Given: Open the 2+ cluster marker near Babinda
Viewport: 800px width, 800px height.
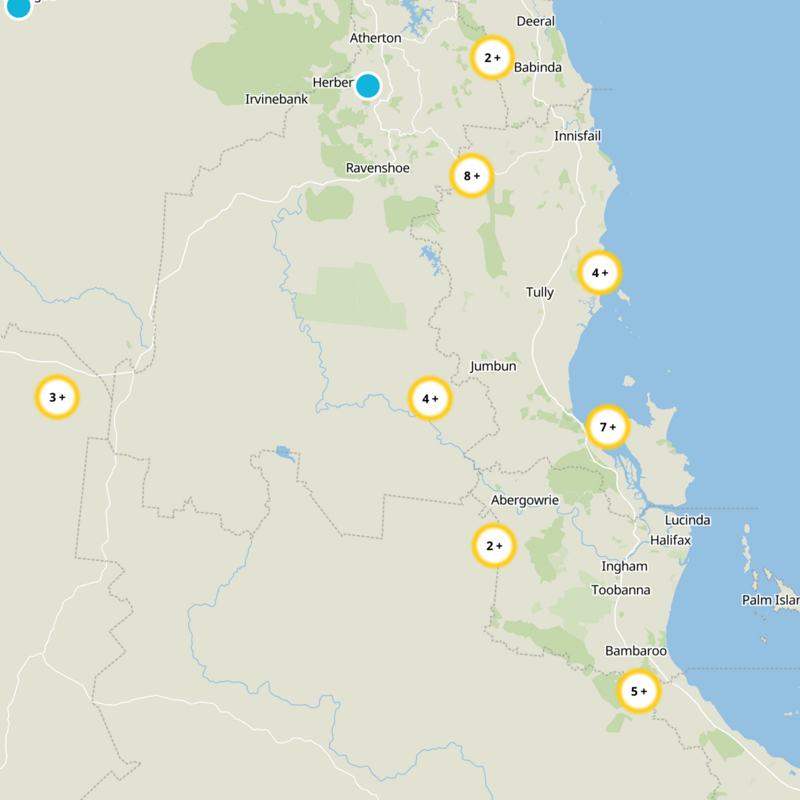Looking at the screenshot, I should (492, 58).
